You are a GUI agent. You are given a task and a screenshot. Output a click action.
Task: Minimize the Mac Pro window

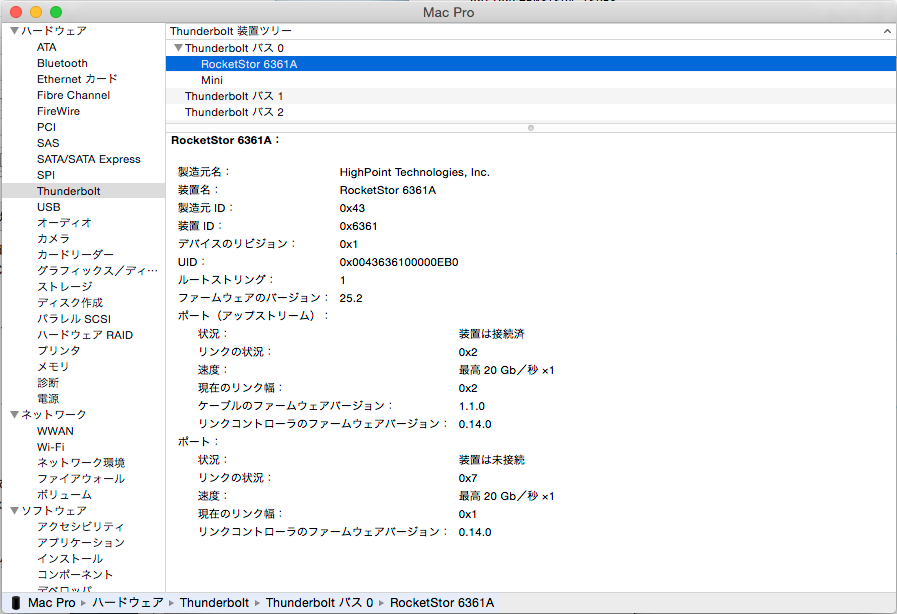click(36, 11)
